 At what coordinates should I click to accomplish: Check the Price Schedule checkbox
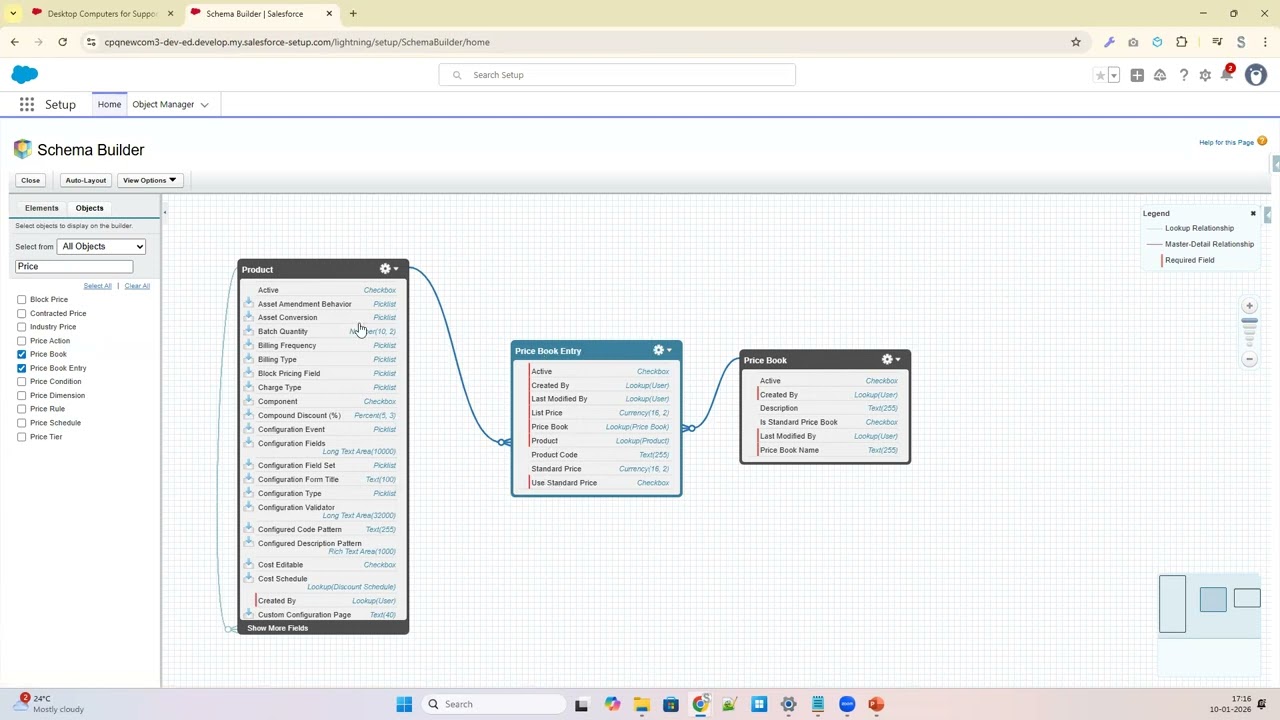pos(22,423)
